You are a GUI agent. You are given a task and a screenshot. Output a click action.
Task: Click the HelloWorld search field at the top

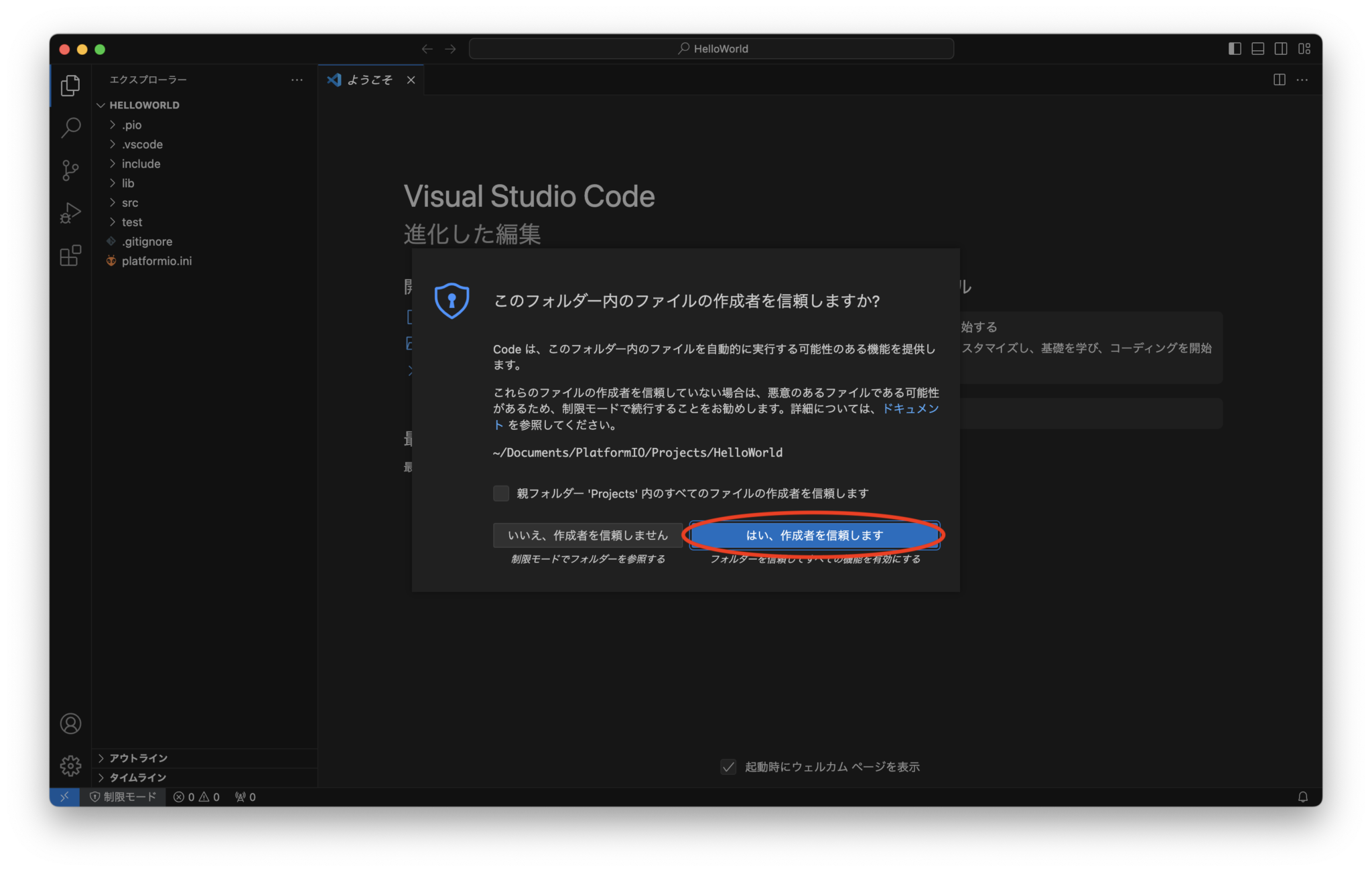(x=711, y=48)
